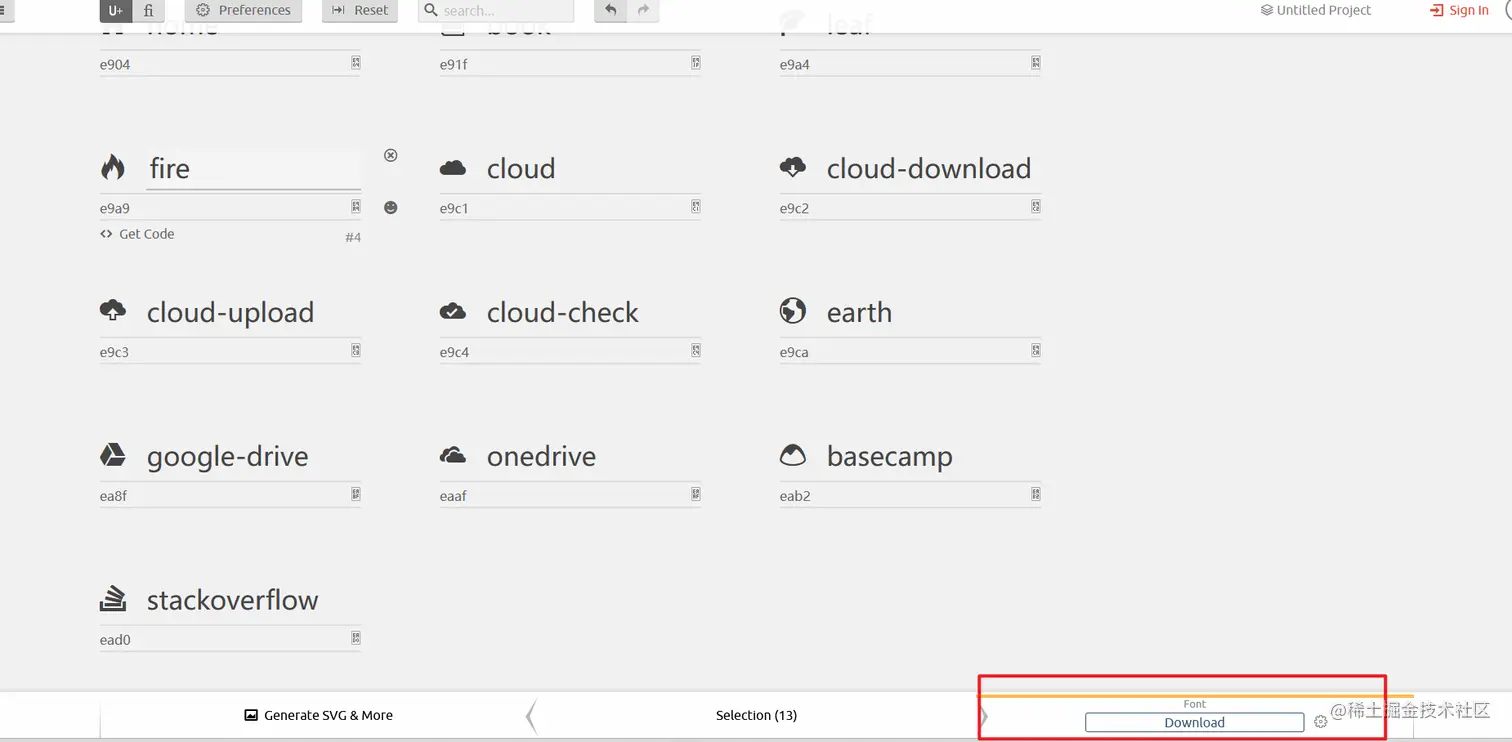Edit the cloud-upload name field

pyautogui.click(x=253, y=312)
